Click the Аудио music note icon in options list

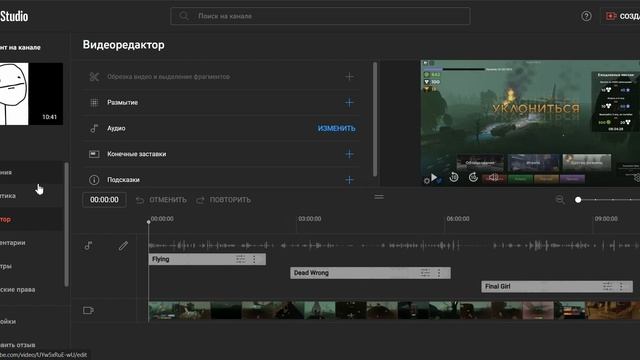[x=94, y=128]
